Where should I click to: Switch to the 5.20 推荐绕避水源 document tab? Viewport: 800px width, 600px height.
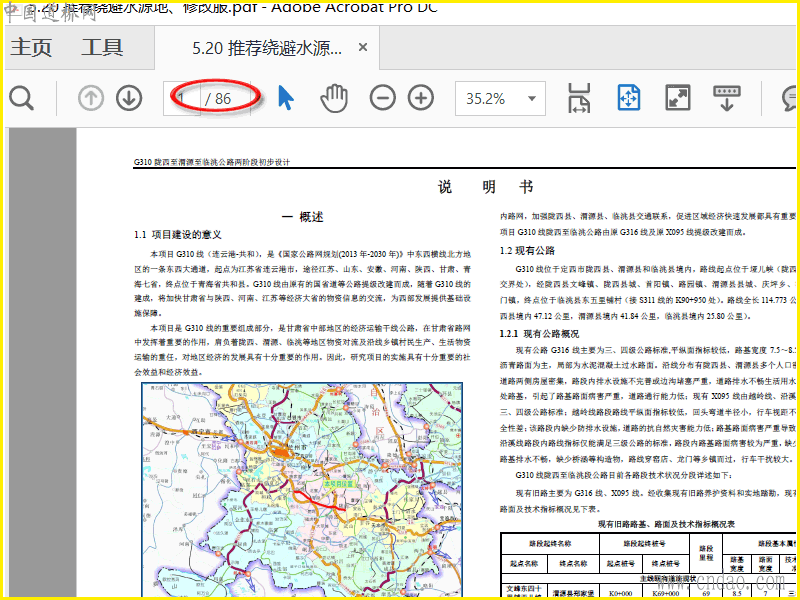(267, 48)
